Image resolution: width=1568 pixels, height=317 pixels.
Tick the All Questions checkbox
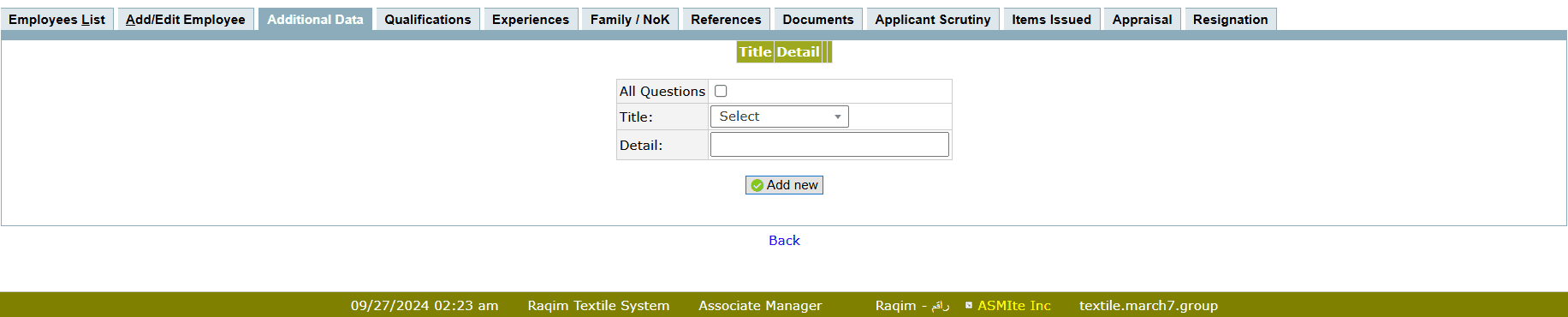(x=721, y=91)
